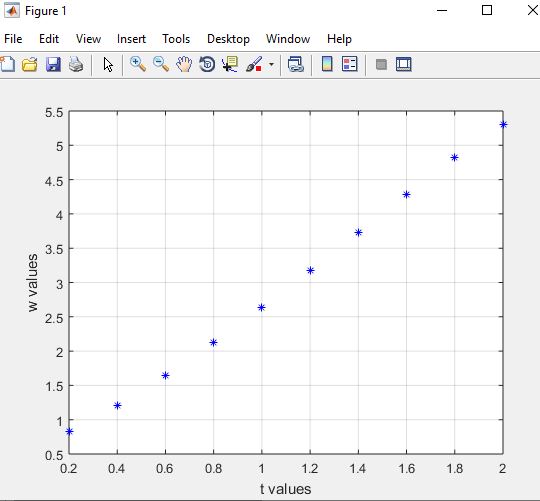Click the 'w values' y-axis label
Screen dimensions: 540x501
(33, 283)
